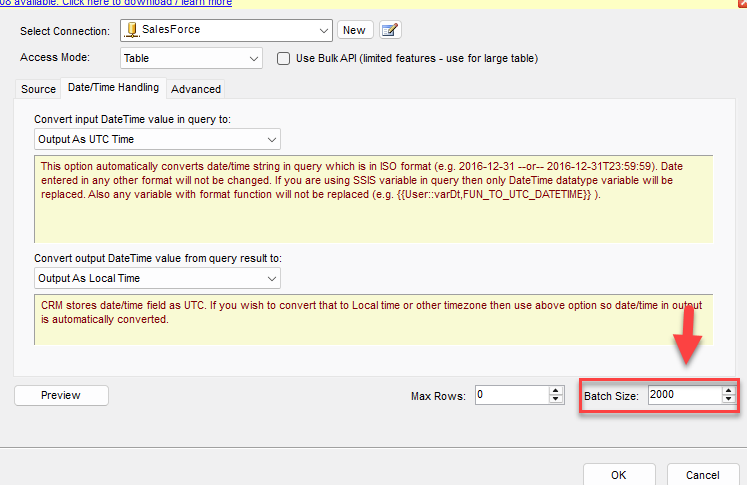Expand the input DateTime conversion dropdown
The height and width of the screenshot is (485, 747).
click(271, 139)
